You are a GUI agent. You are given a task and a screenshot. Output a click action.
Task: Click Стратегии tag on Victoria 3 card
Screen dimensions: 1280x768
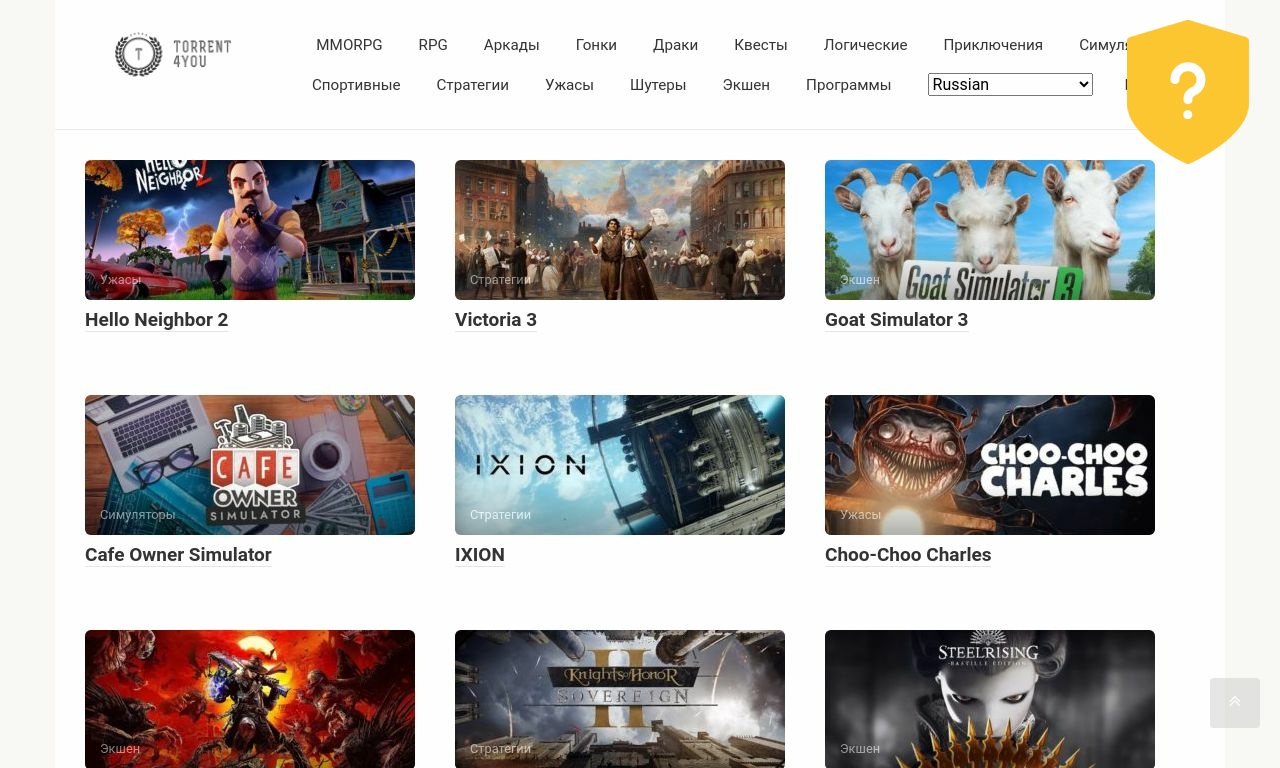tap(500, 280)
